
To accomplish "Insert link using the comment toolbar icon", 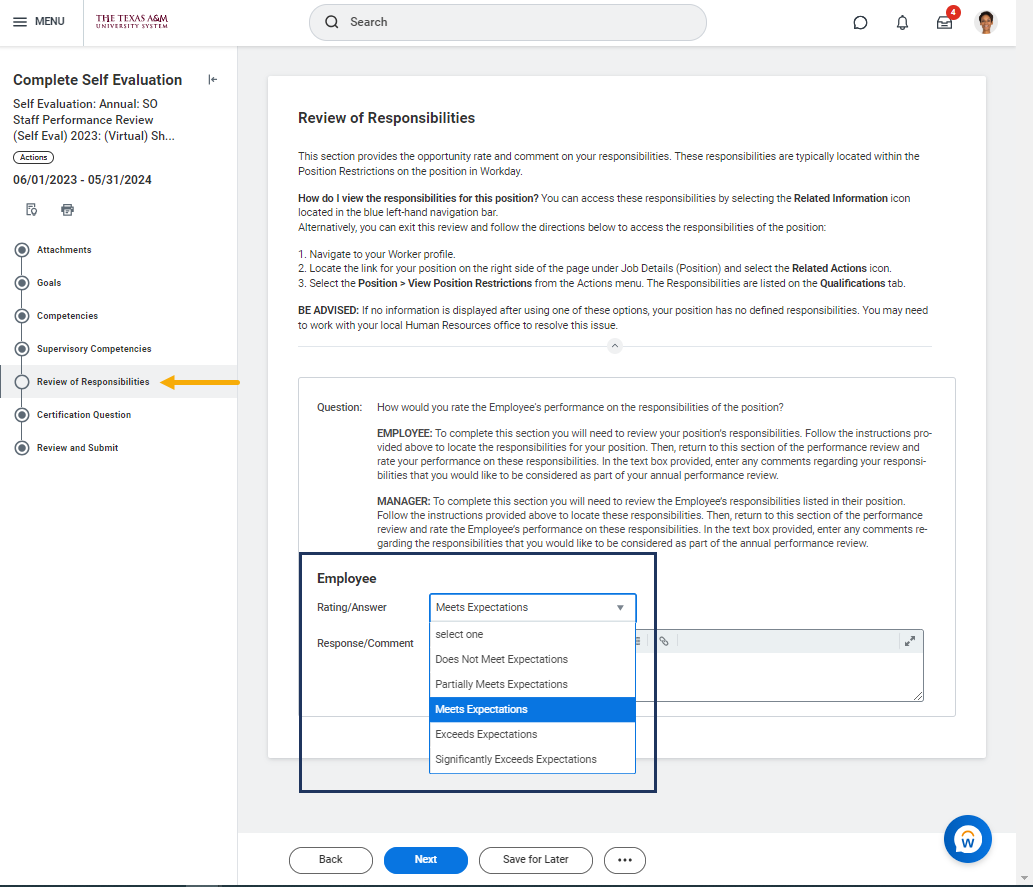I will [x=663, y=641].
